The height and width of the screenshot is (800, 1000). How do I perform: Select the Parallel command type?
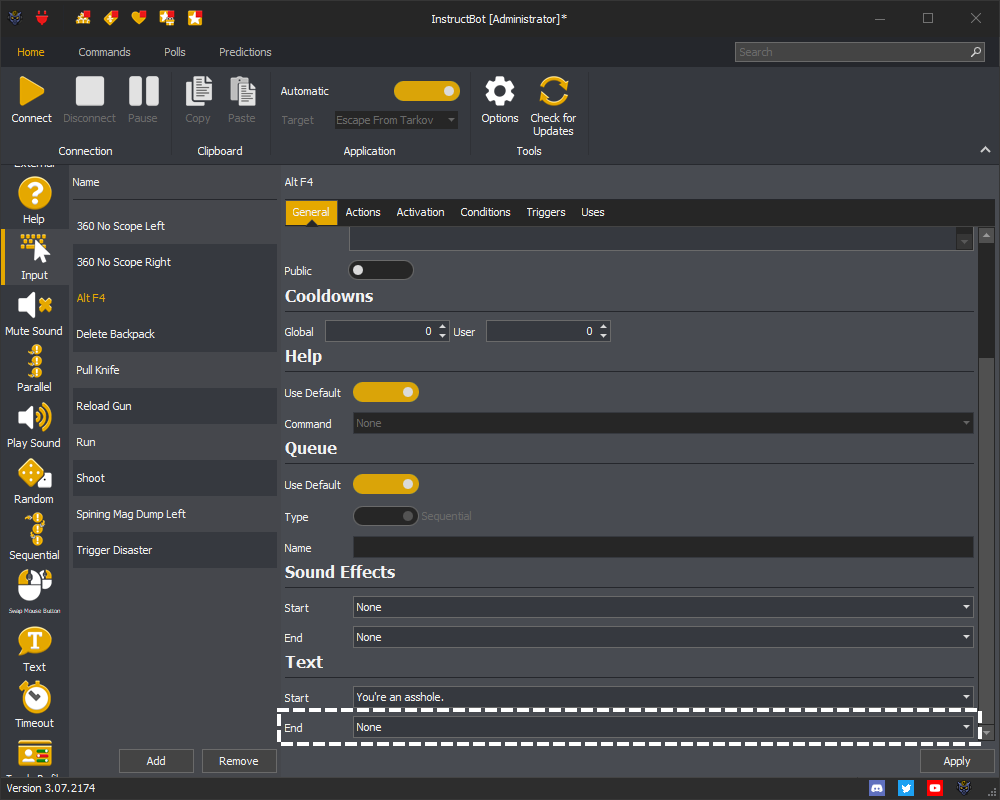pos(34,369)
